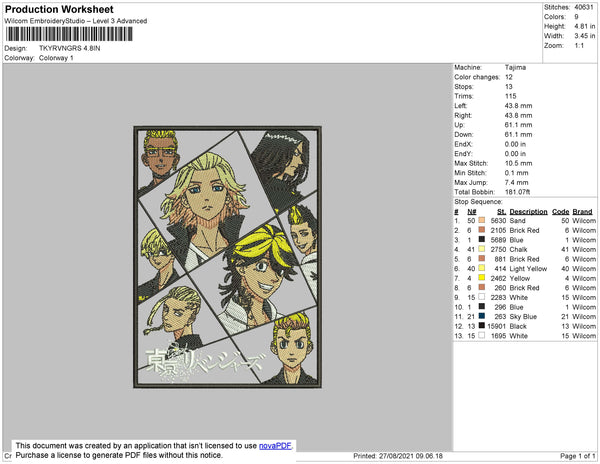Click the 'Black' description text
The width and height of the screenshot is (600, 464).
click(518, 326)
